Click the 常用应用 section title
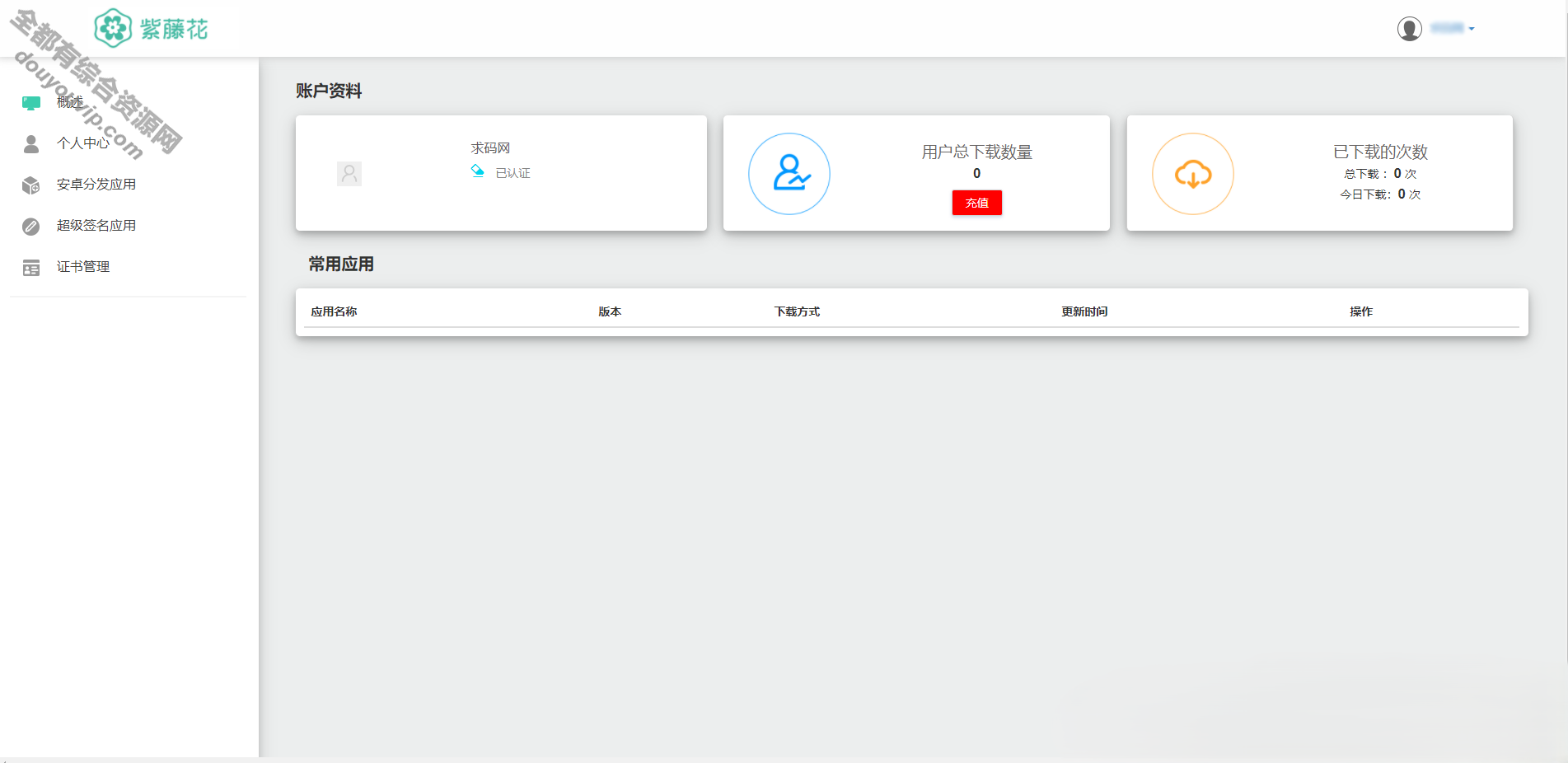The width and height of the screenshot is (1568, 763). point(341,264)
